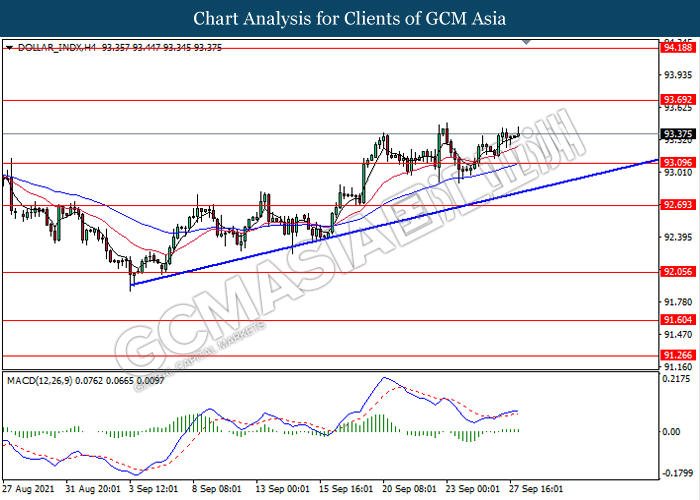
Task: Select the 92.693 support price label
Action: pos(677,205)
